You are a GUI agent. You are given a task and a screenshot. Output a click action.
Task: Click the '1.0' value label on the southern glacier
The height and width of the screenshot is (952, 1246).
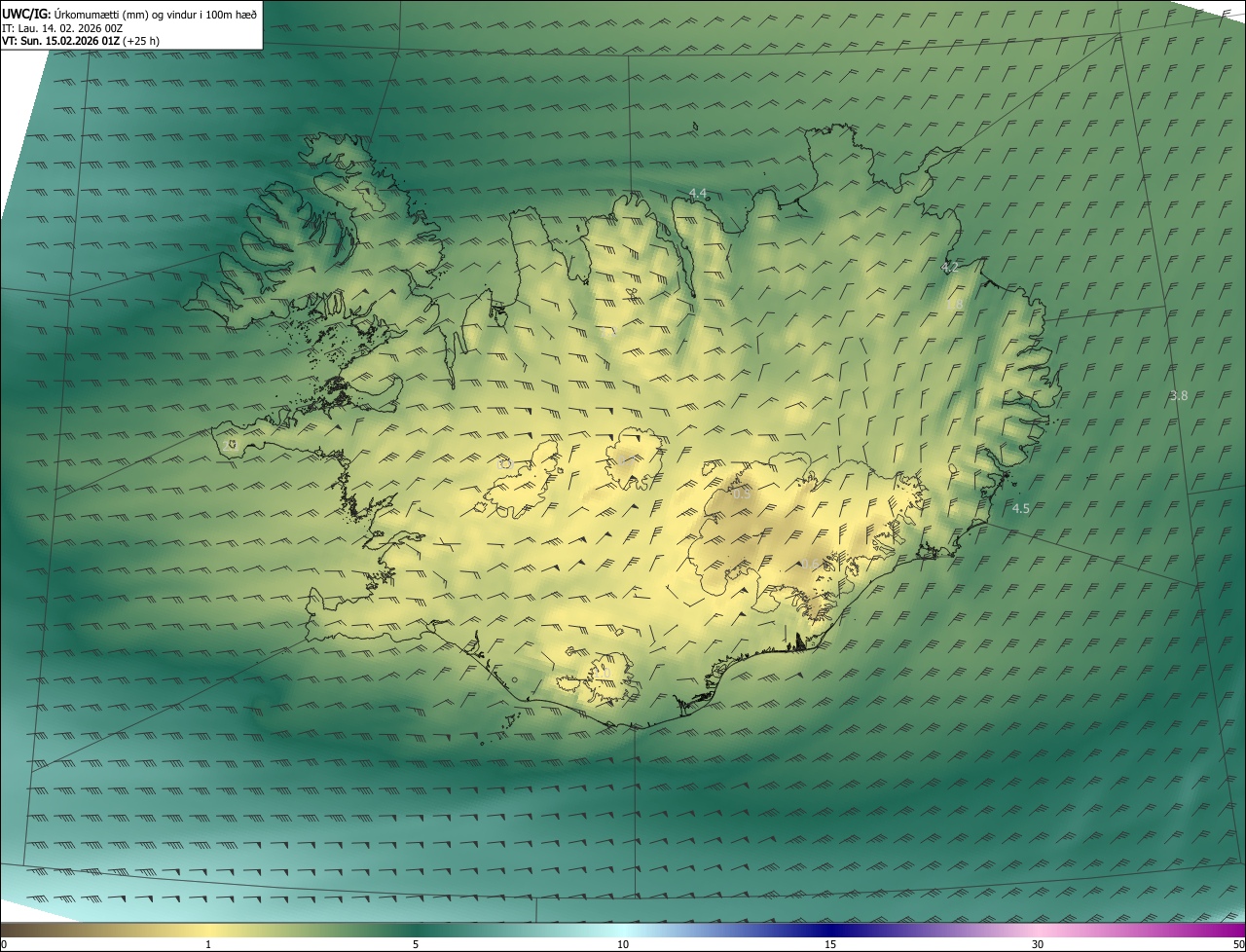pyautogui.click(x=603, y=671)
